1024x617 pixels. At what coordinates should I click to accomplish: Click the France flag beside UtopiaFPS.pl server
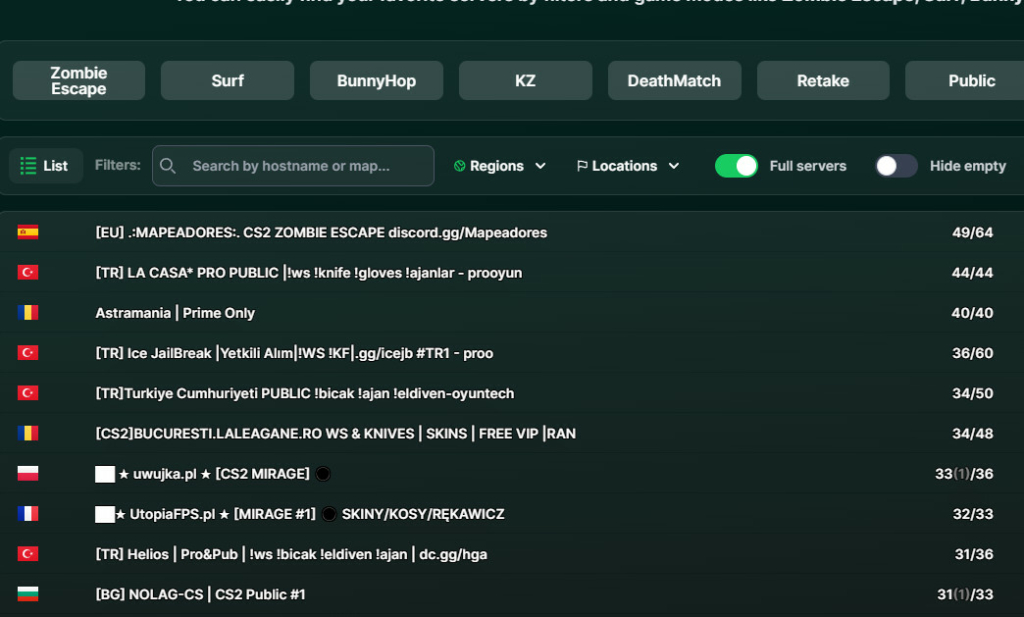[28, 514]
